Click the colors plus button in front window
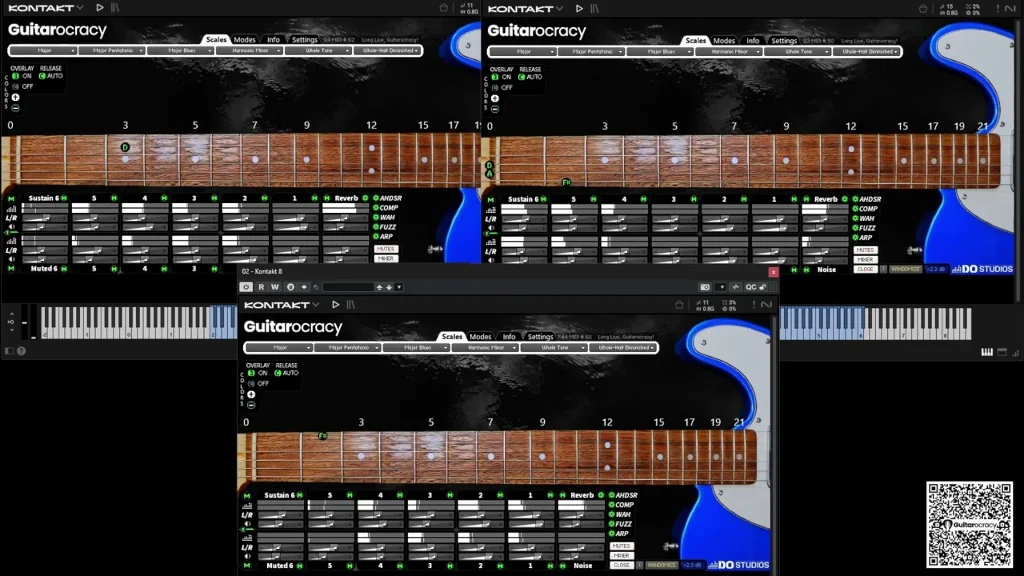This screenshot has height=576, width=1024. [251, 394]
